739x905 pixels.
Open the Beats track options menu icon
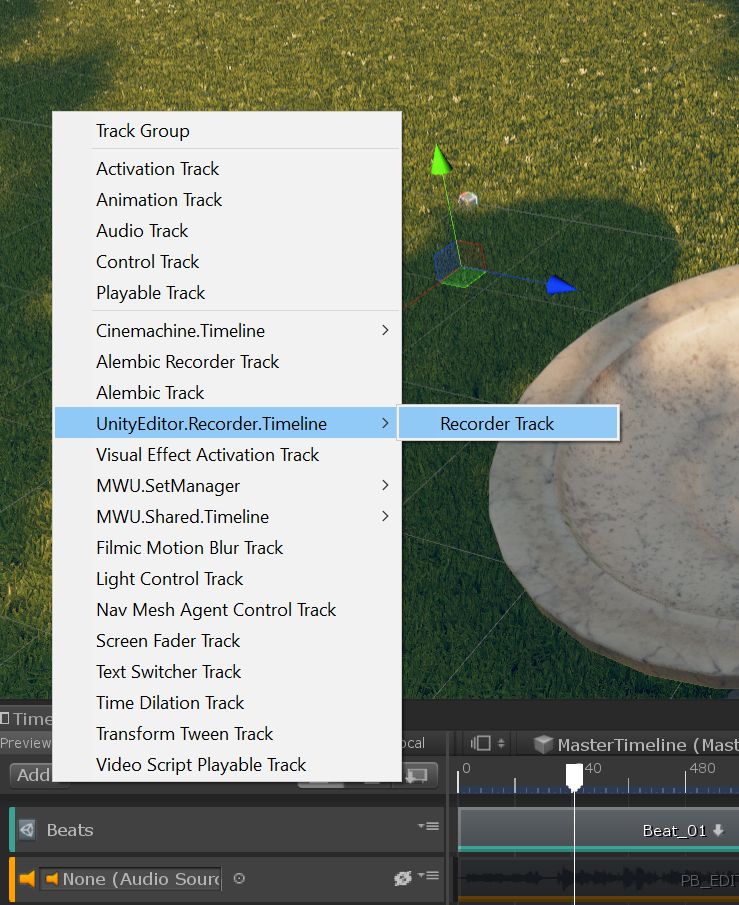pos(428,826)
